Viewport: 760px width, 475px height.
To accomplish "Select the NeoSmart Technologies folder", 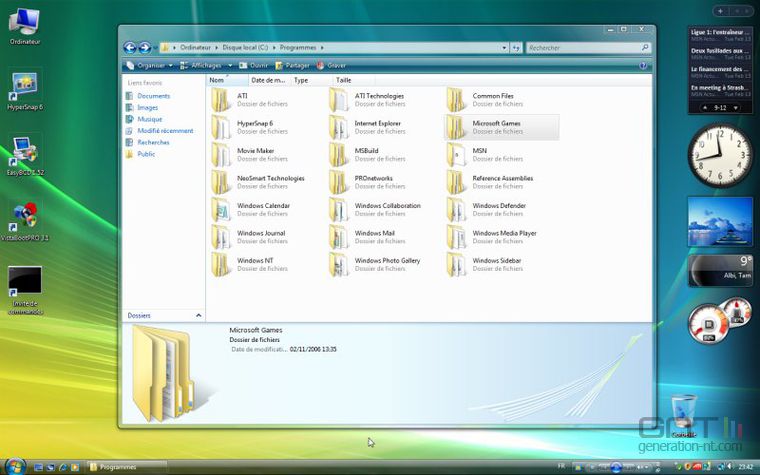I will (x=258, y=182).
